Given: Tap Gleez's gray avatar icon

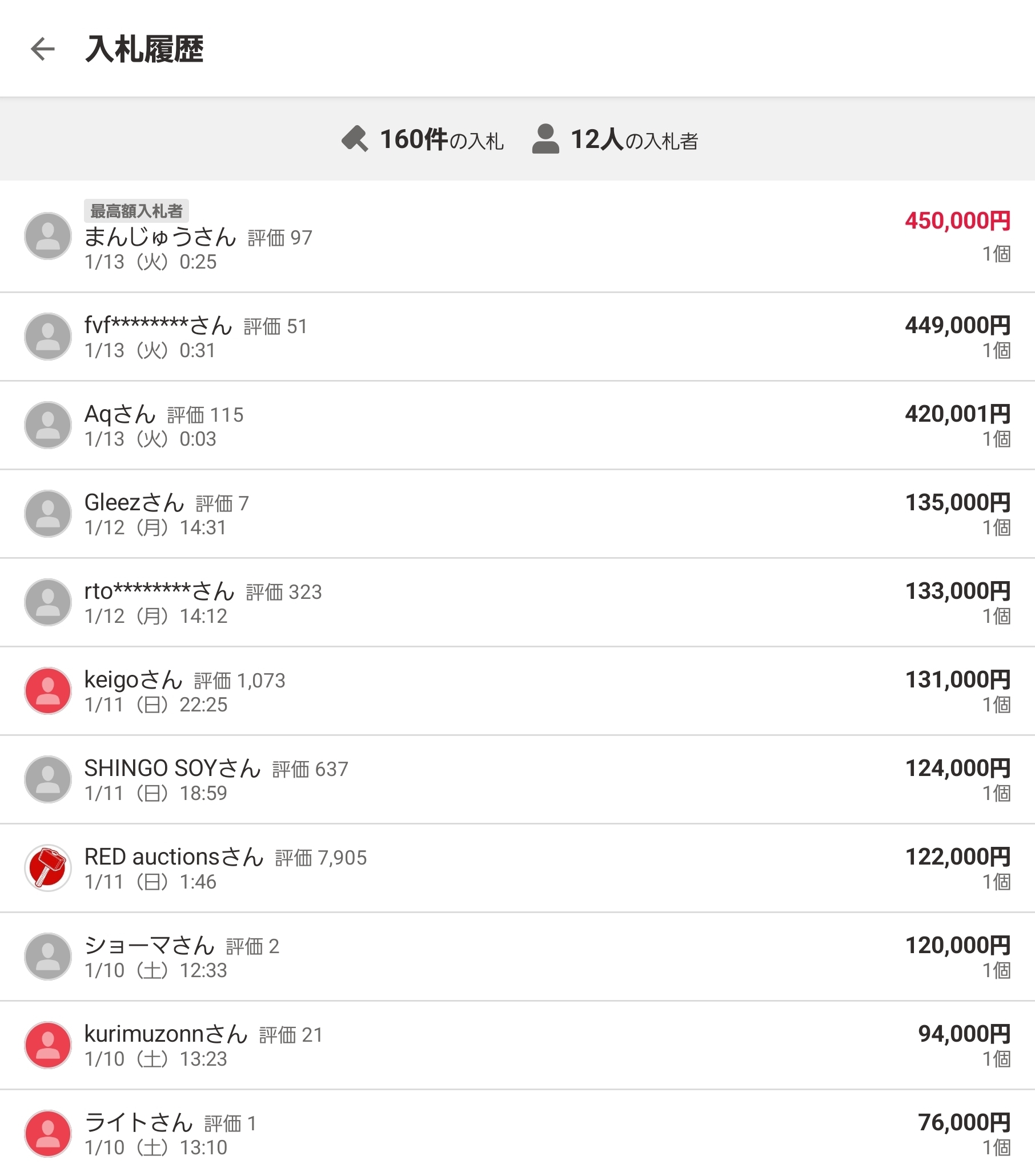Looking at the screenshot, I should point(48,513).
